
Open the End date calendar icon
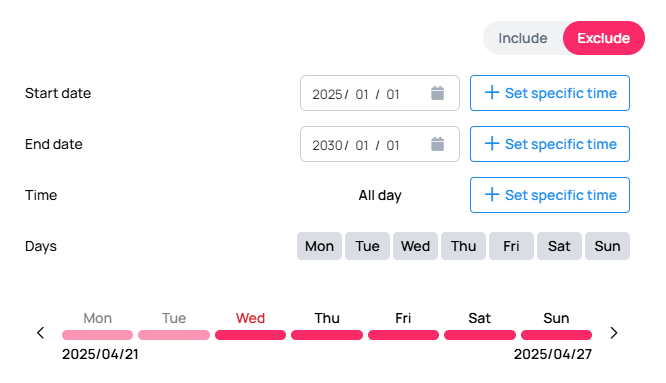[437, 144]
